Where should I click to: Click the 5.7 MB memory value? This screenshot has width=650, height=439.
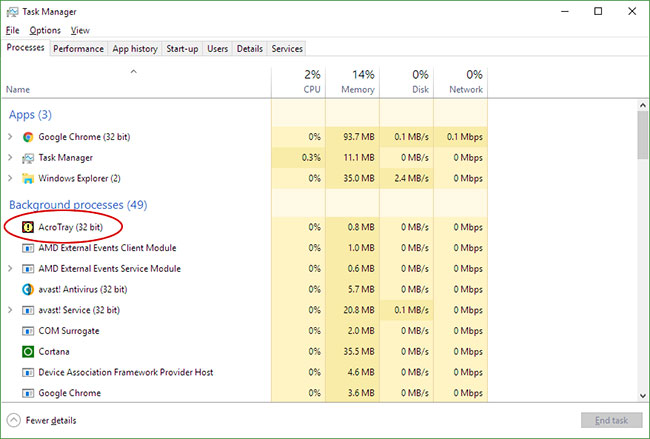click(361, 289)
